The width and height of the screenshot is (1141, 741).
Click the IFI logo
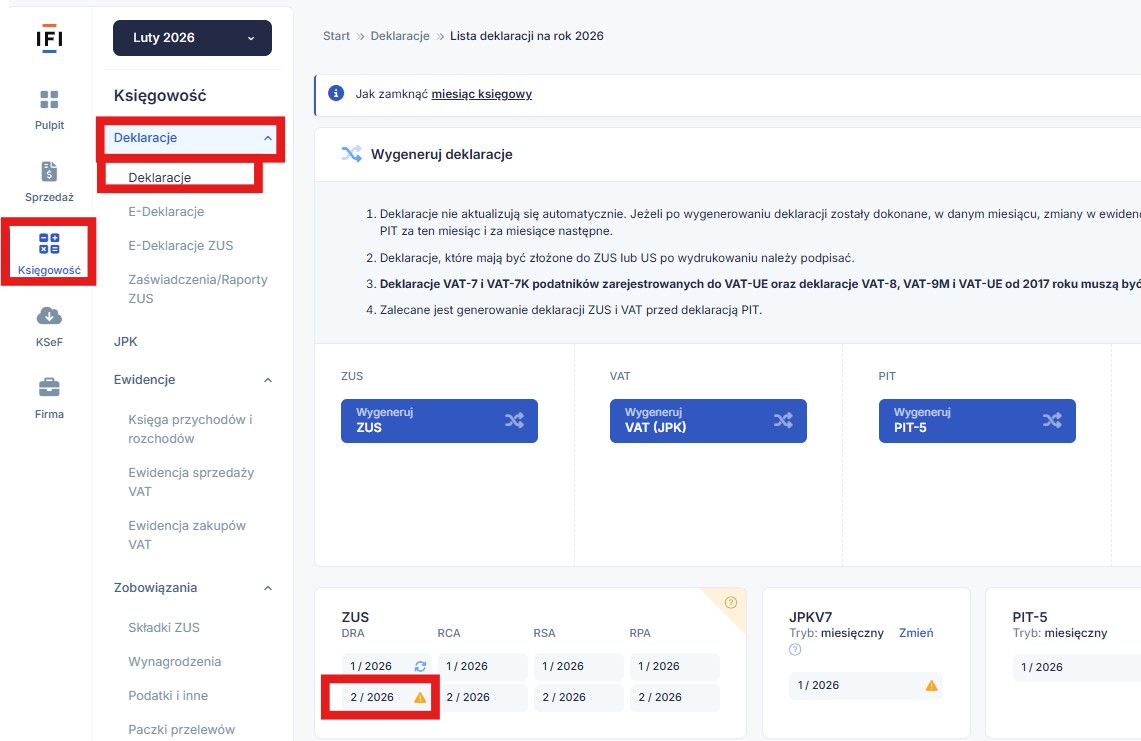pyautogui.click(x=49, y=38)
